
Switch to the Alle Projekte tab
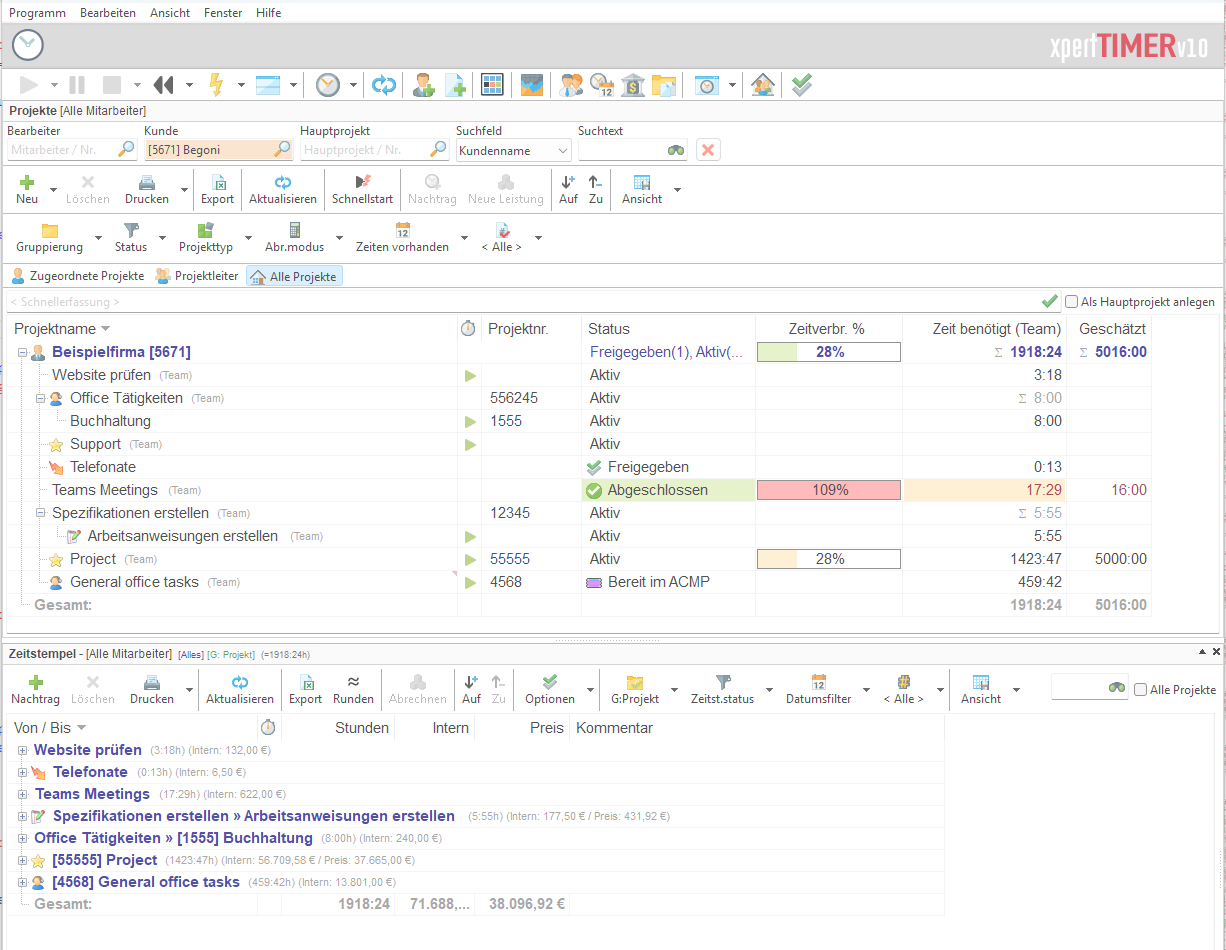coord(295,276)
